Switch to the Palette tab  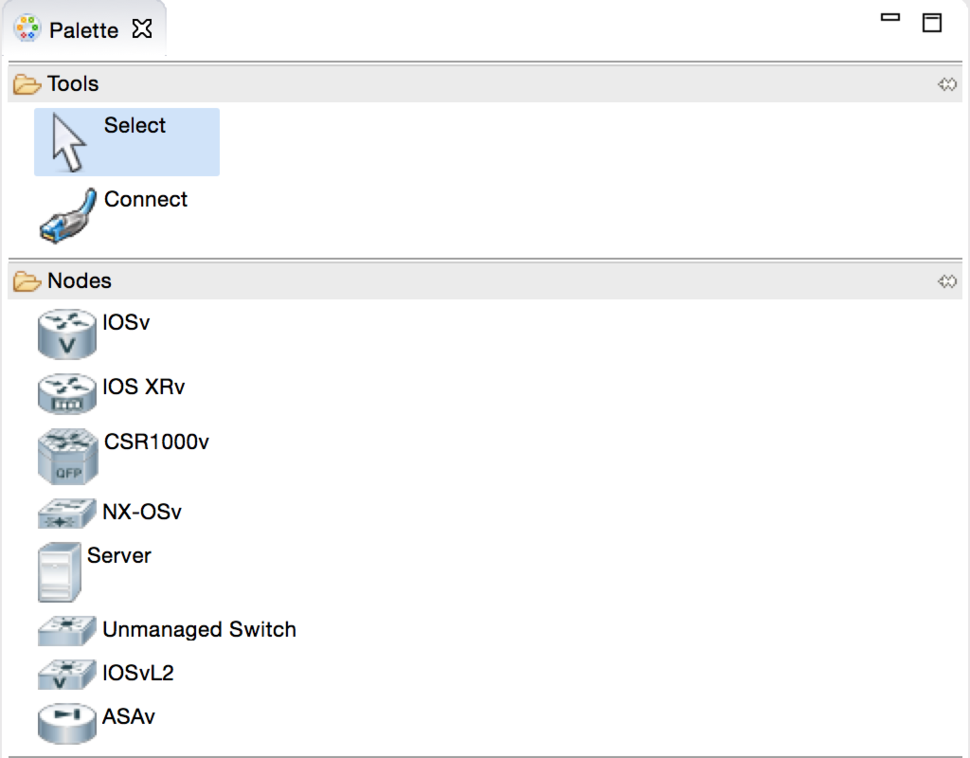84,30
